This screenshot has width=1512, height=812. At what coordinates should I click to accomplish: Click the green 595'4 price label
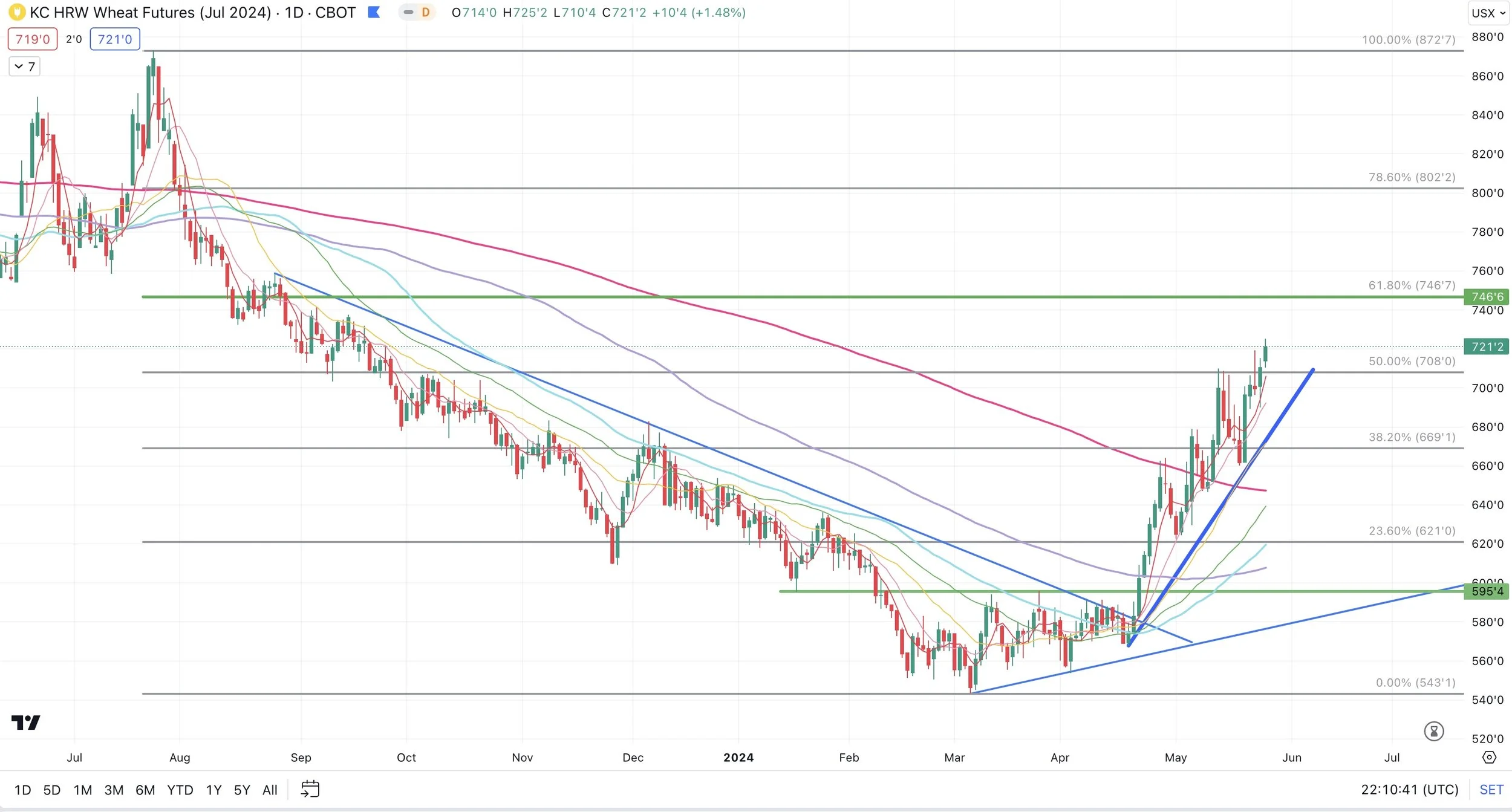tap(1487, 591)
